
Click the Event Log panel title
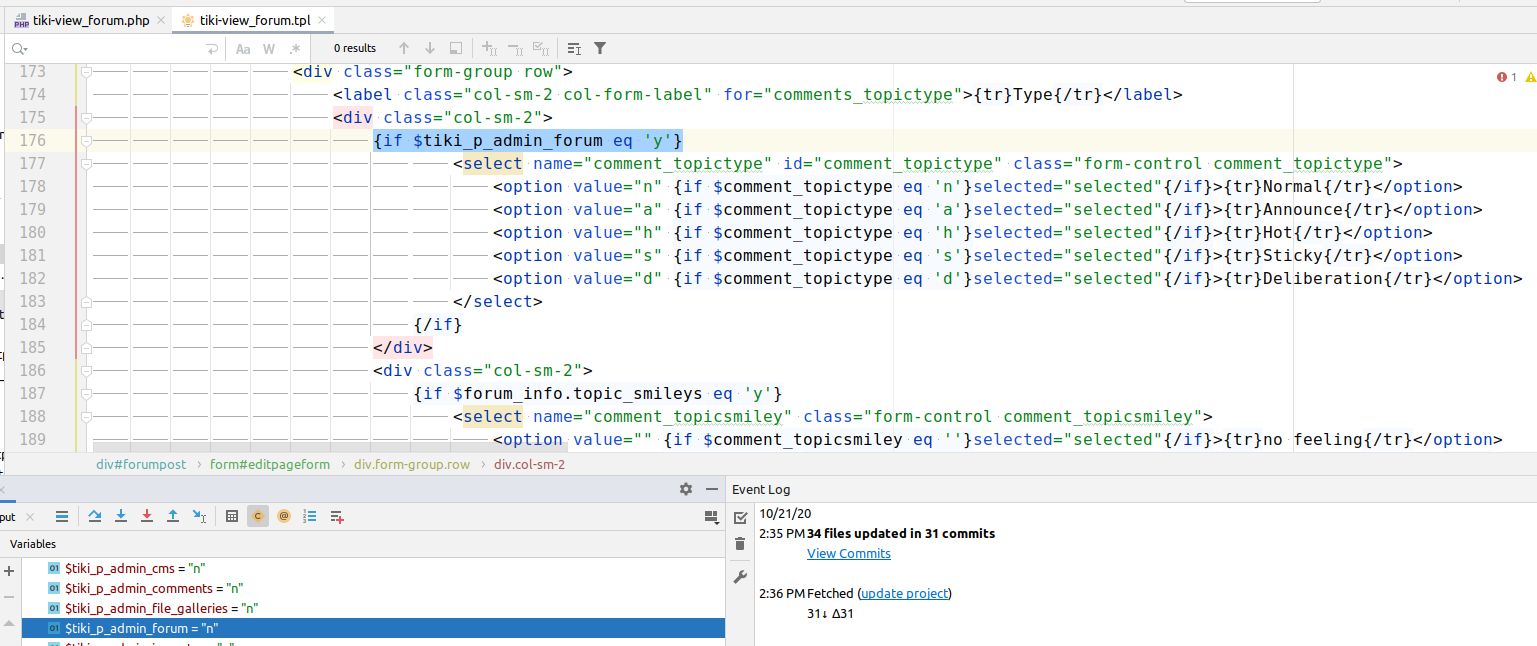[x=761, y=489]
